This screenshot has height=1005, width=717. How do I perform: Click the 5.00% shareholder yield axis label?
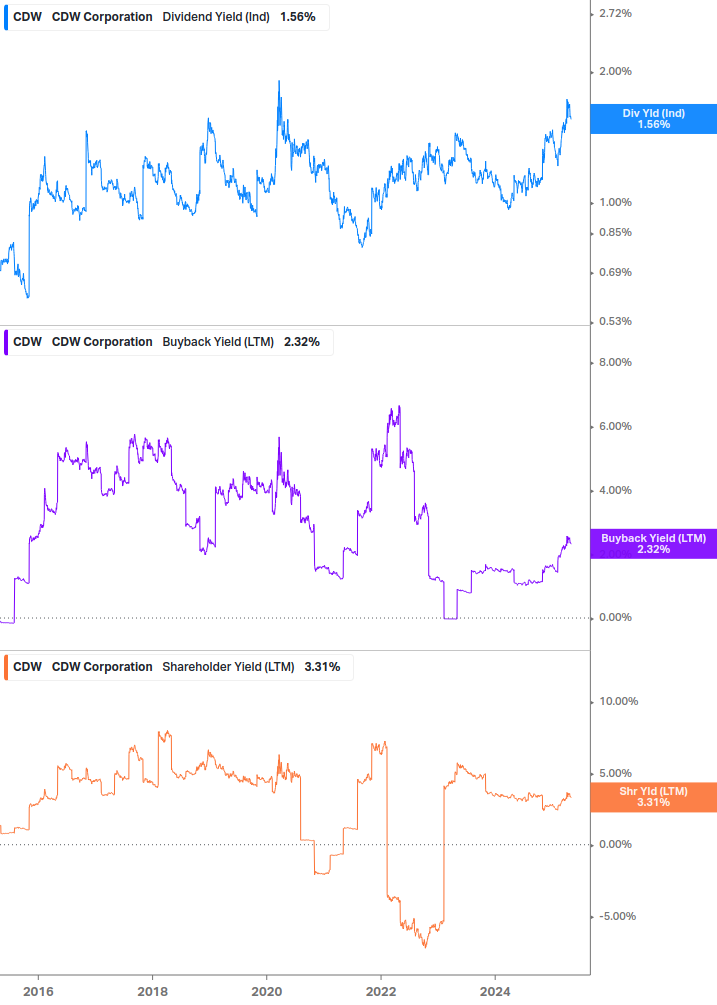click(x=615, y=773)
